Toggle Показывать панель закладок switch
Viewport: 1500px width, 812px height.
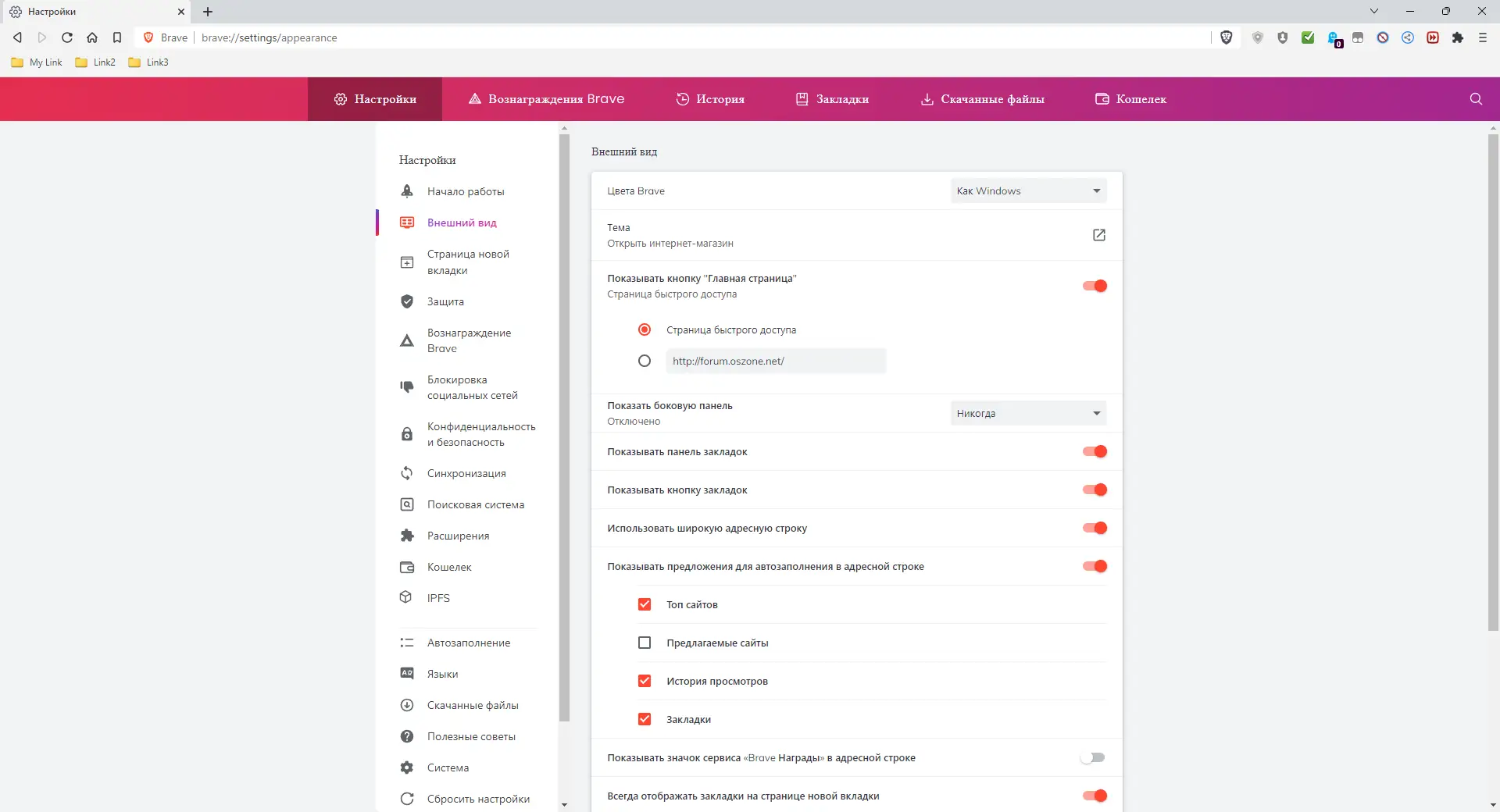[x=1095, y=451]
